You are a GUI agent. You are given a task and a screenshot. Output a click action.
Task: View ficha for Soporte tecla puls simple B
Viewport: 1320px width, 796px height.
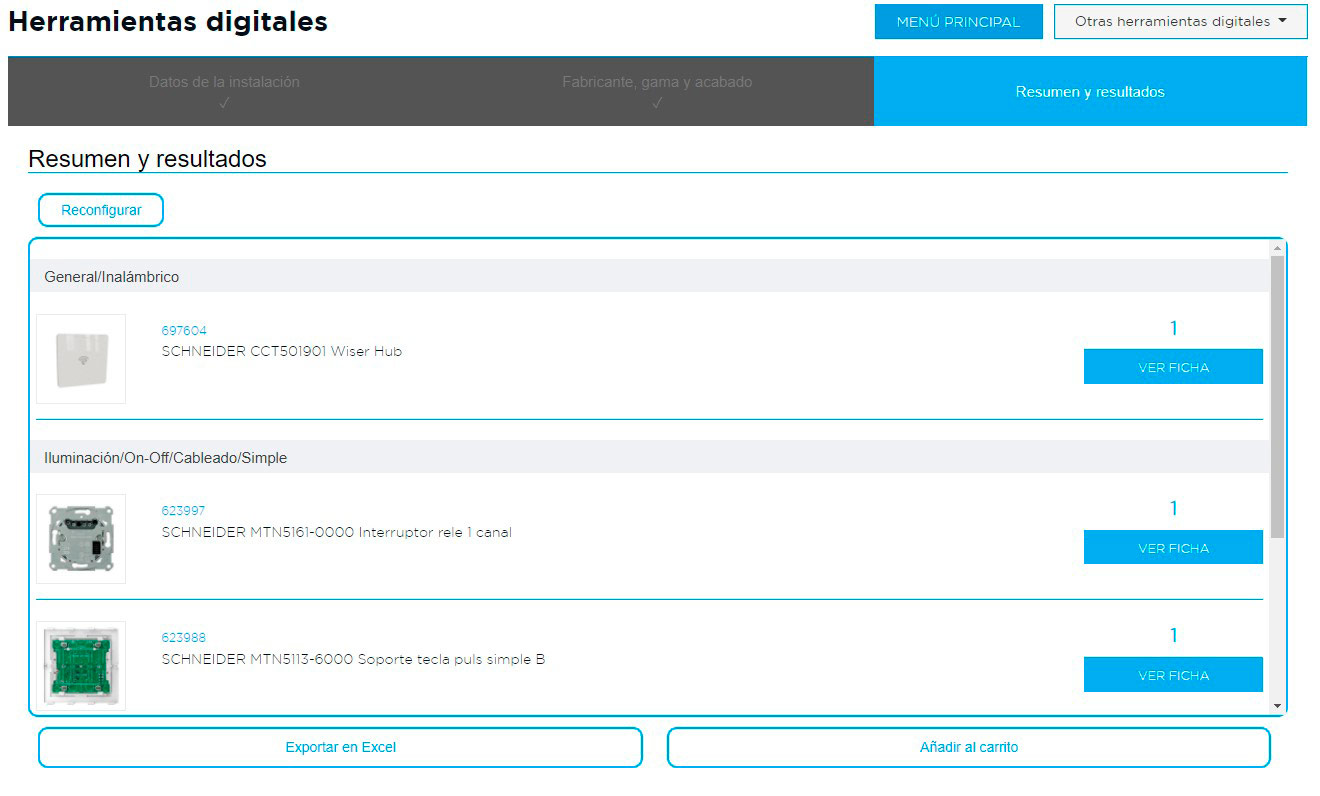pyautogui.click(x=1173, y=675)
